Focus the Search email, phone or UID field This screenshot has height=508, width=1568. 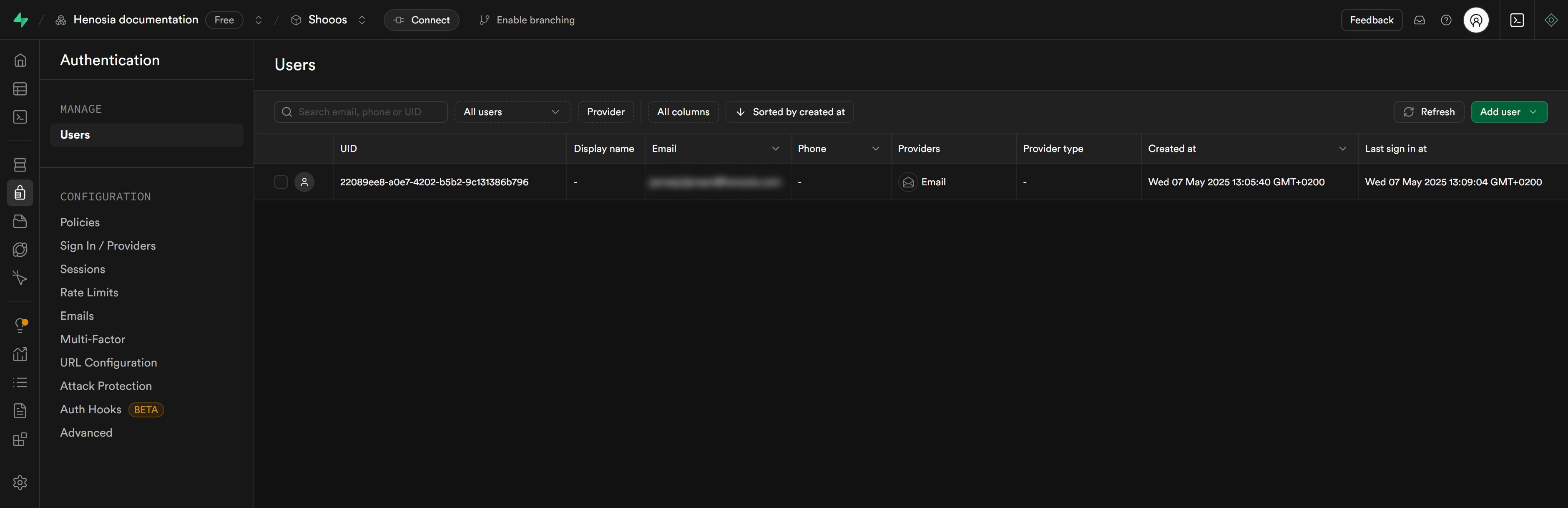click(x=361, y=112)
